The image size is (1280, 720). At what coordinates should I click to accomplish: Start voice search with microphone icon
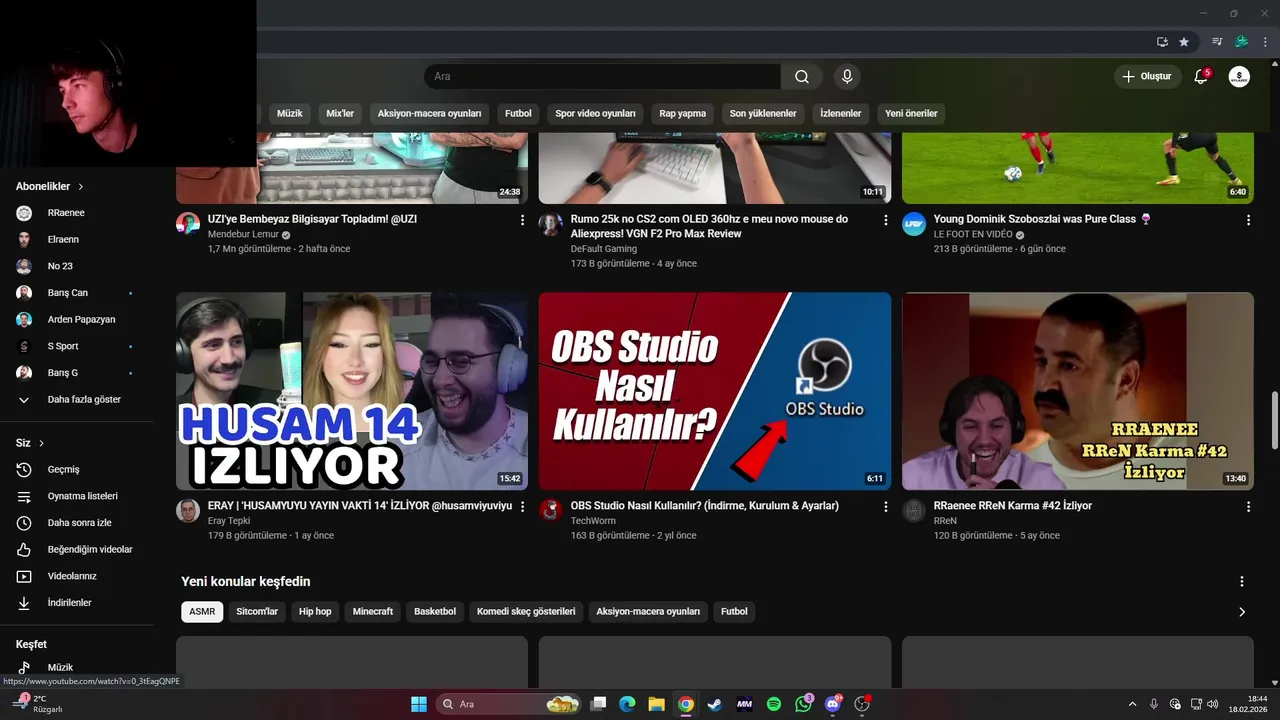(847, 77)
